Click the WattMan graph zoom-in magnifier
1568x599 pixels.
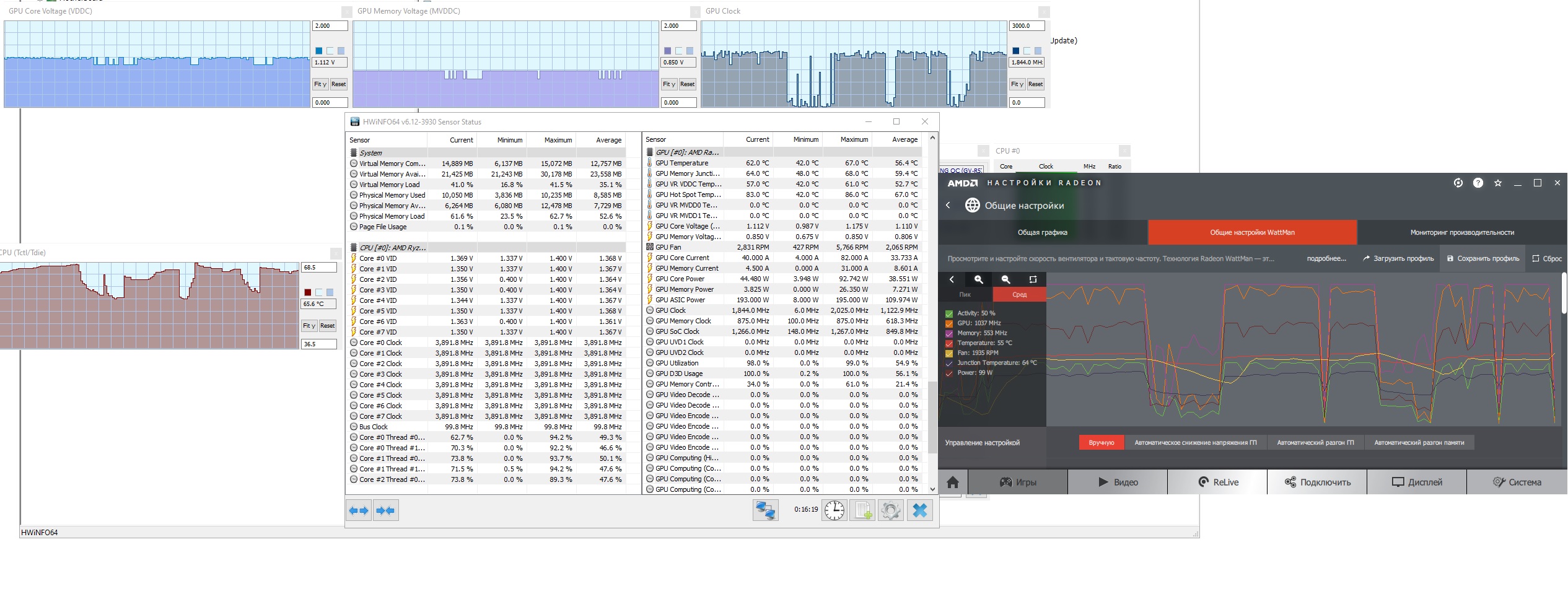click(x=979, y=279)
